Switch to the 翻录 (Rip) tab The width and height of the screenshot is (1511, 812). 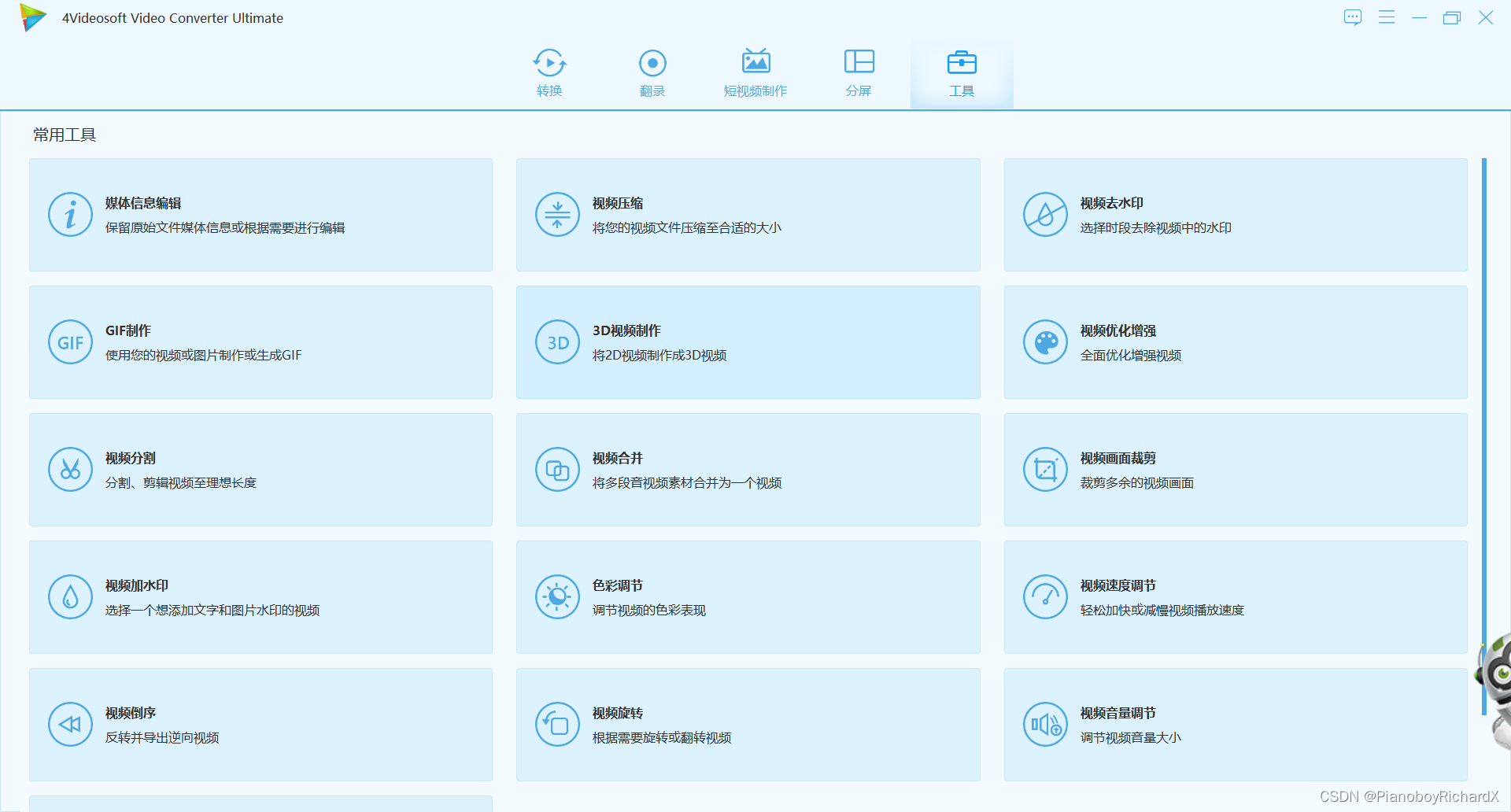tap(652, 74)
